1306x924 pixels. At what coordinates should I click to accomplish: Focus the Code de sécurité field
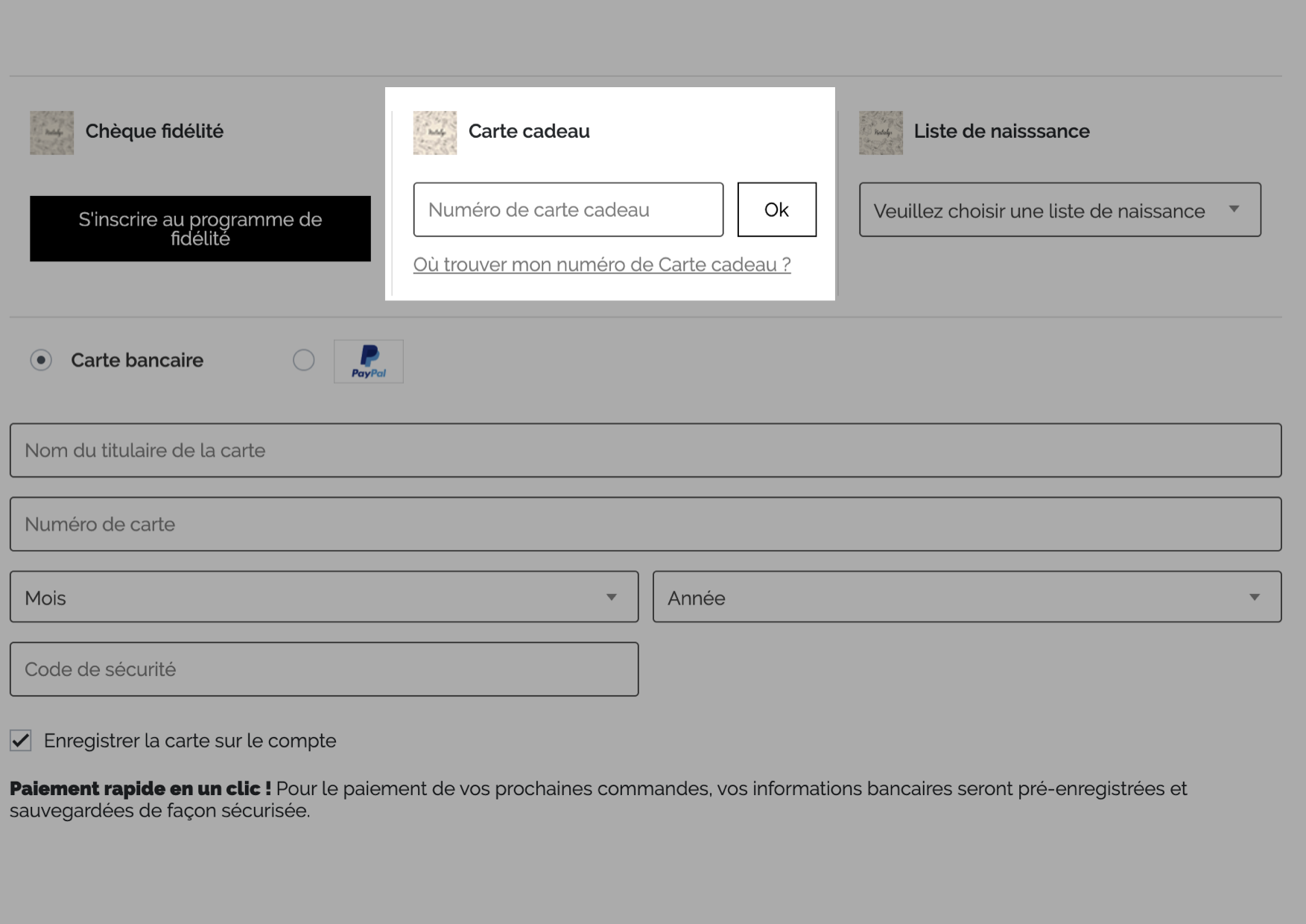324,669
